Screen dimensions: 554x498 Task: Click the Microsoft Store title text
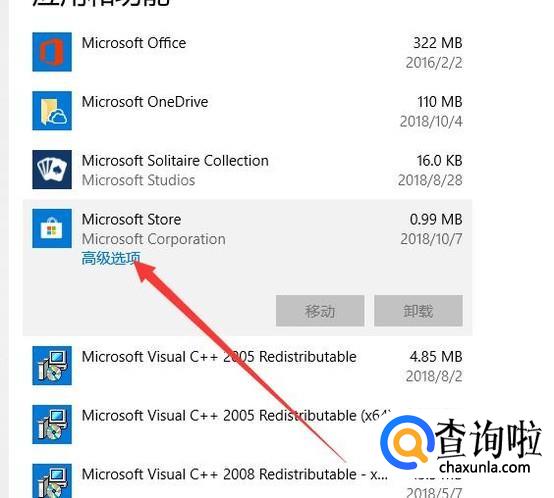[x=131, y=220]
